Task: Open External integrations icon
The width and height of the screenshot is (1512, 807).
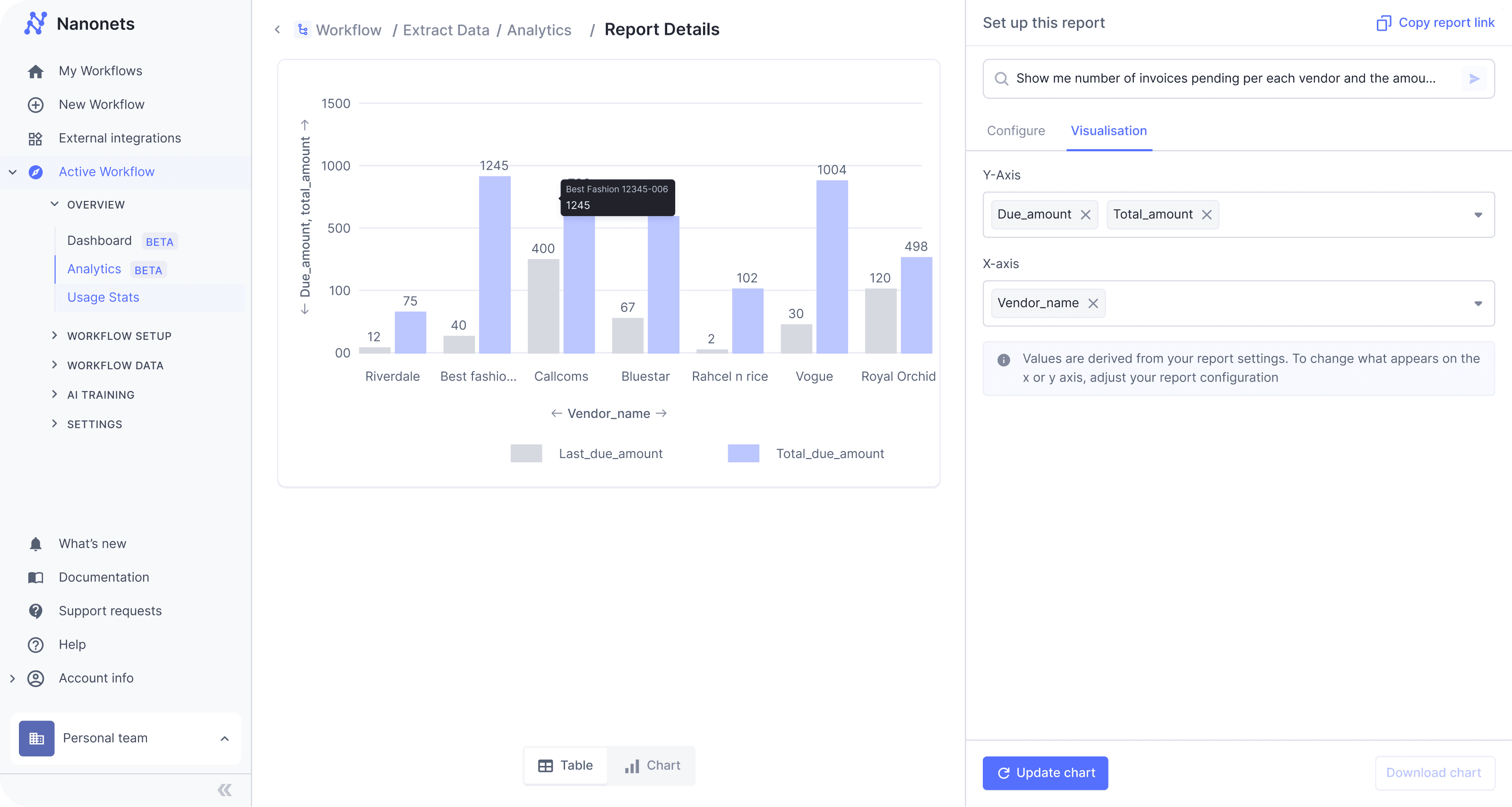Action: click(35, 139)
